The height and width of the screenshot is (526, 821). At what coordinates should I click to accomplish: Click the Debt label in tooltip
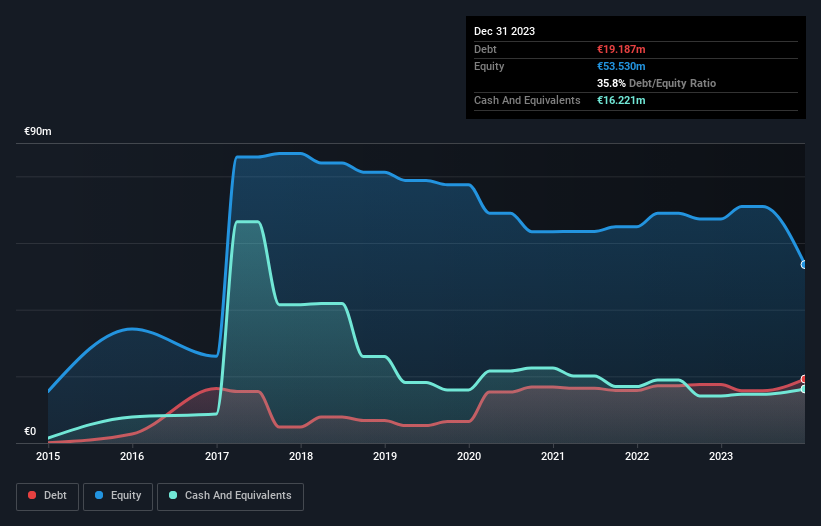pyautogui.click(x=485, y=49)
